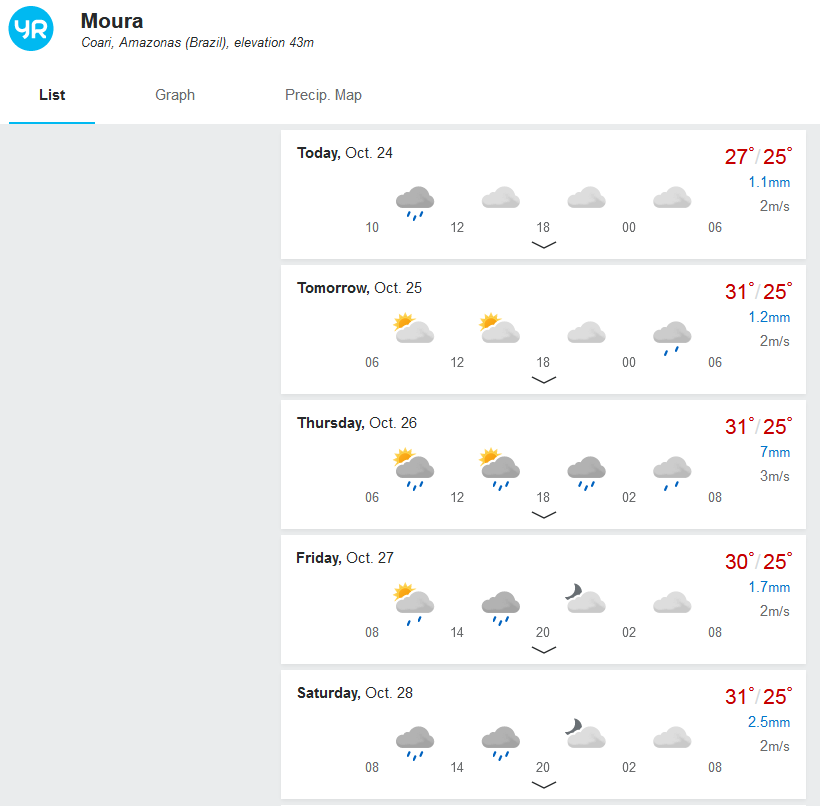
Task: Click Thursday's 7mm precipitation value
Action: coord(775,452)
